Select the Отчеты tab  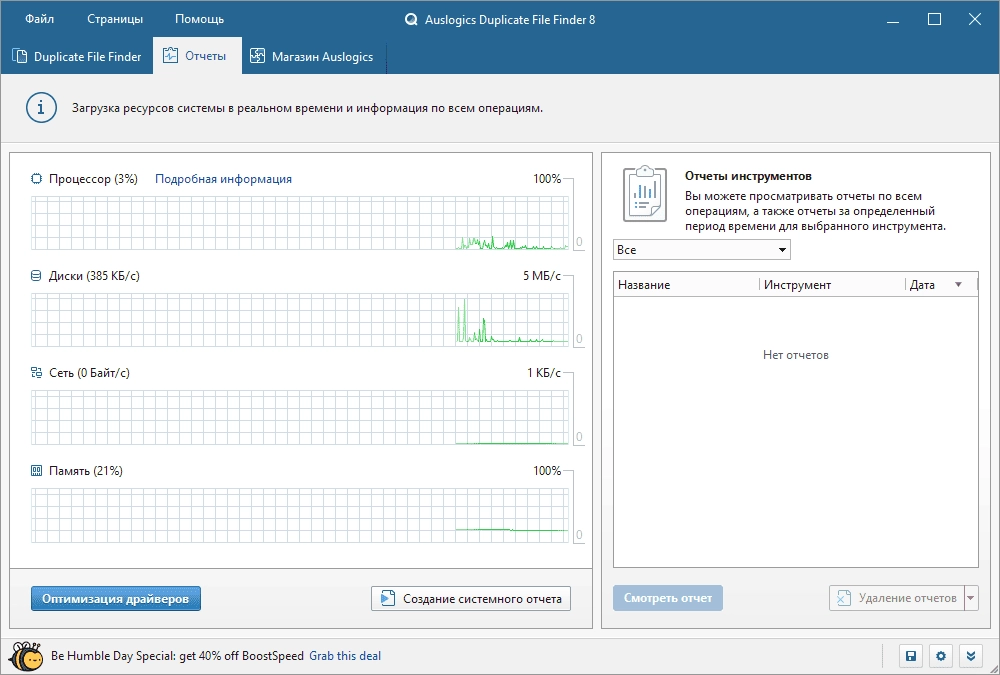[197, 56]
